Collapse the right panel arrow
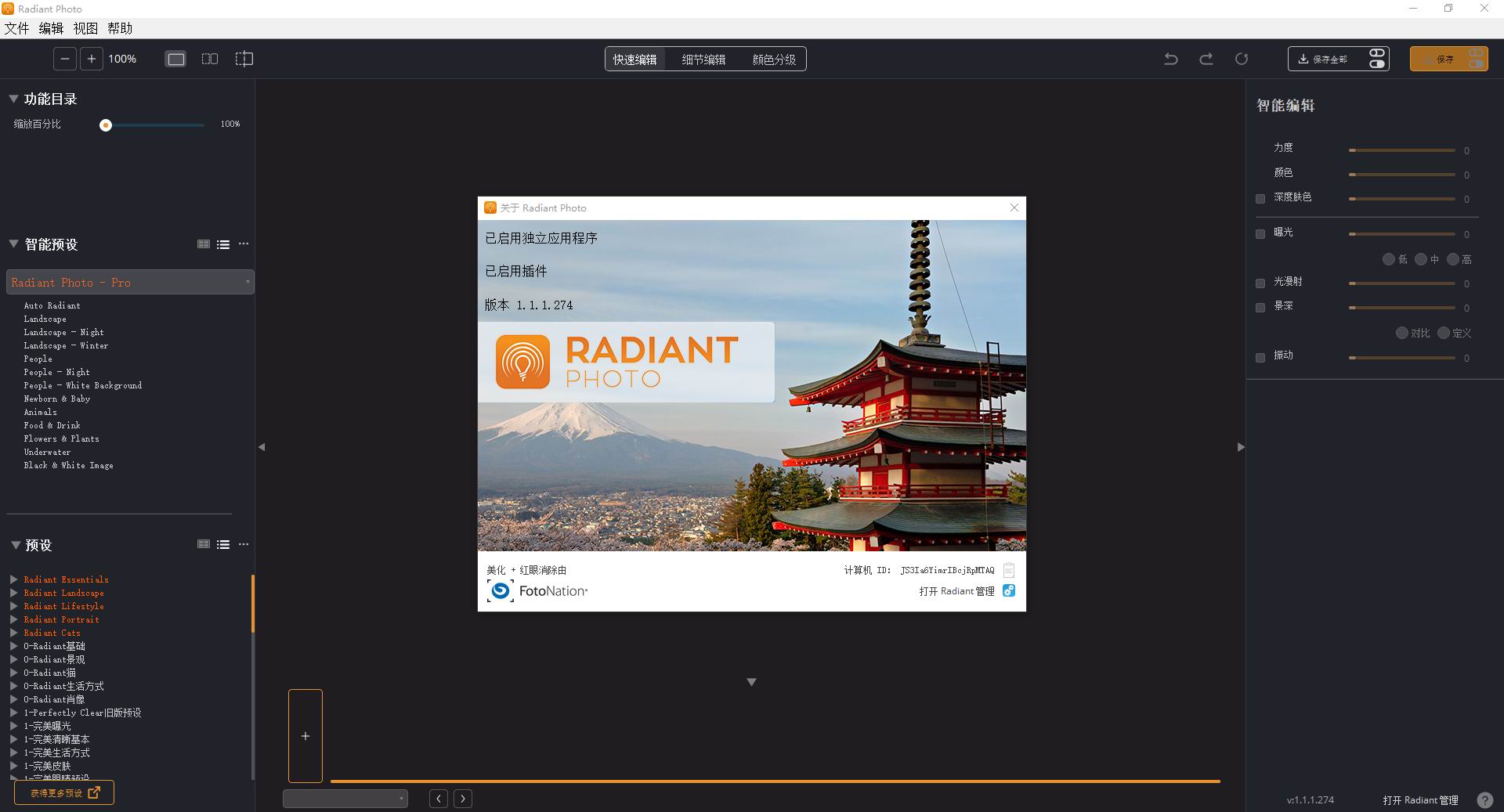The height and width of the screenshot is (812, 1504). coord(1241,447)
